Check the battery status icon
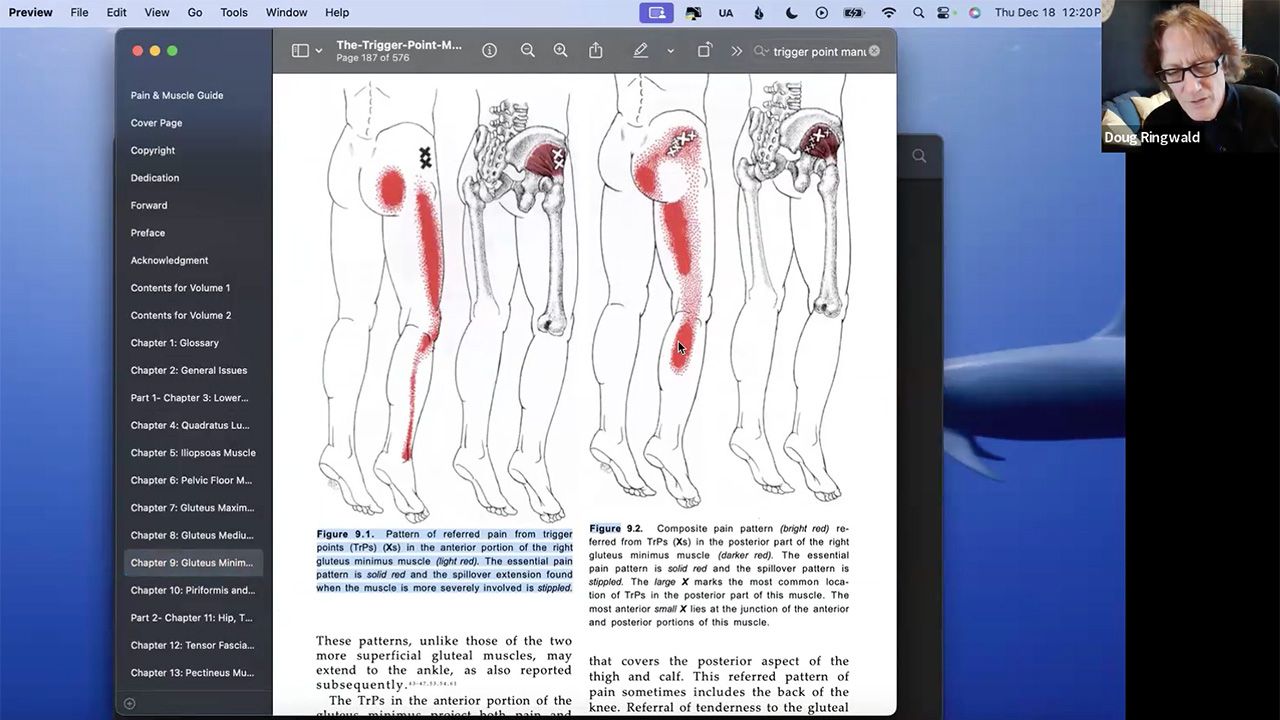 [853, 12]
